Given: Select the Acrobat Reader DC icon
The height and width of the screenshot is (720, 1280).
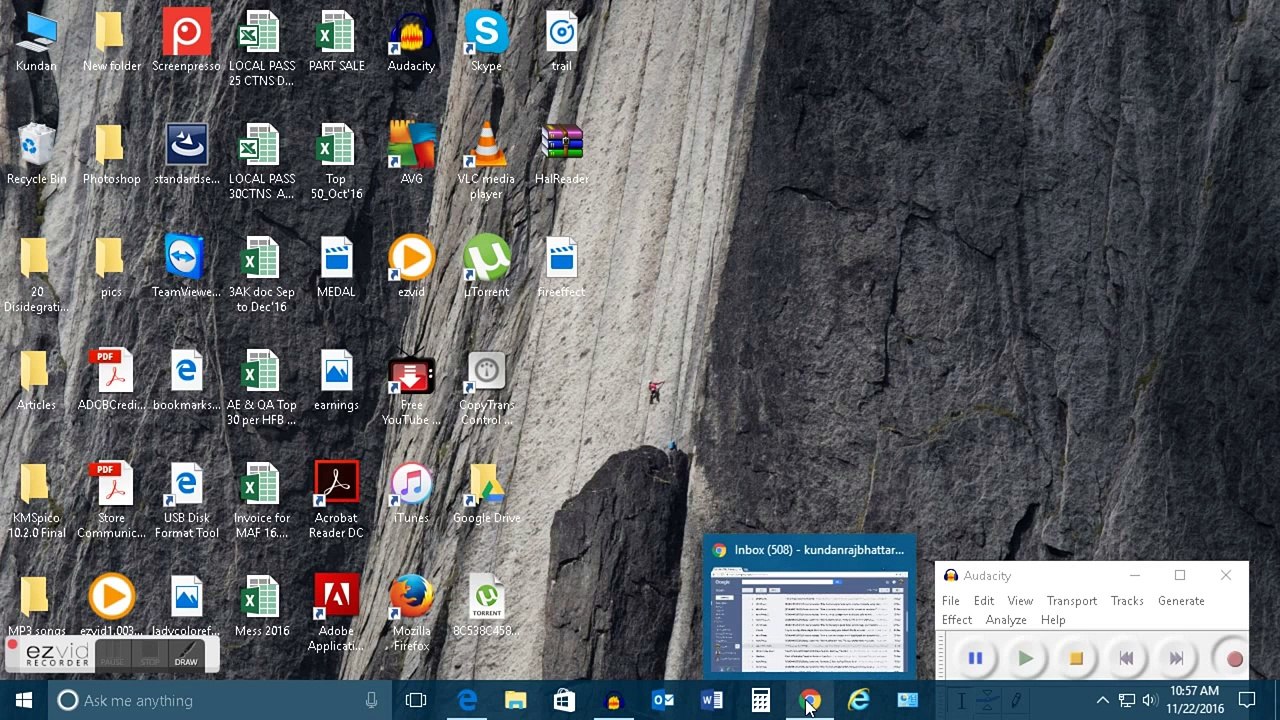Looking at the screenshot, I should [x=336, y=501].
